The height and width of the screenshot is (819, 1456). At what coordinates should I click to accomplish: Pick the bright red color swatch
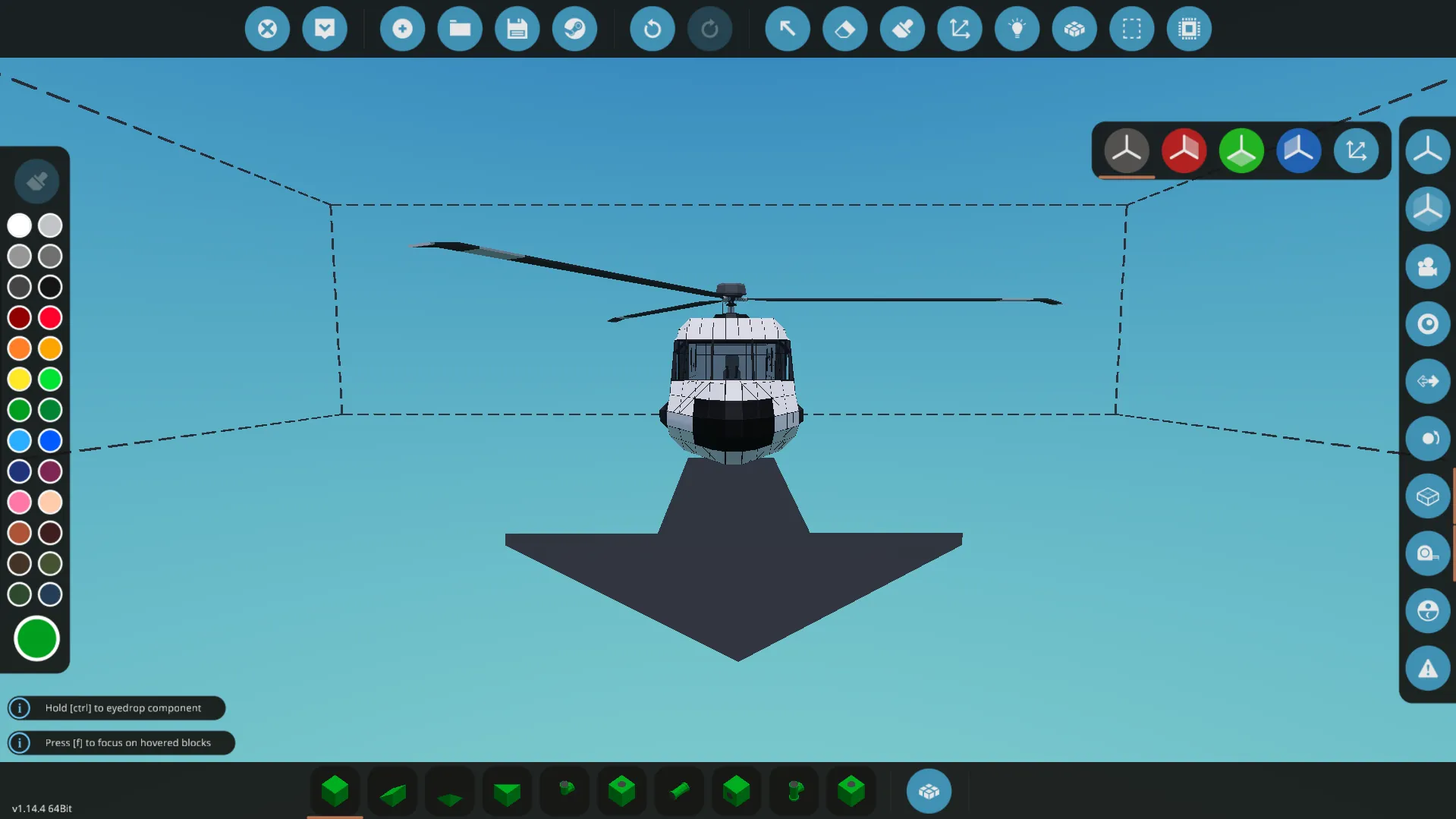[x=50, y=317]
